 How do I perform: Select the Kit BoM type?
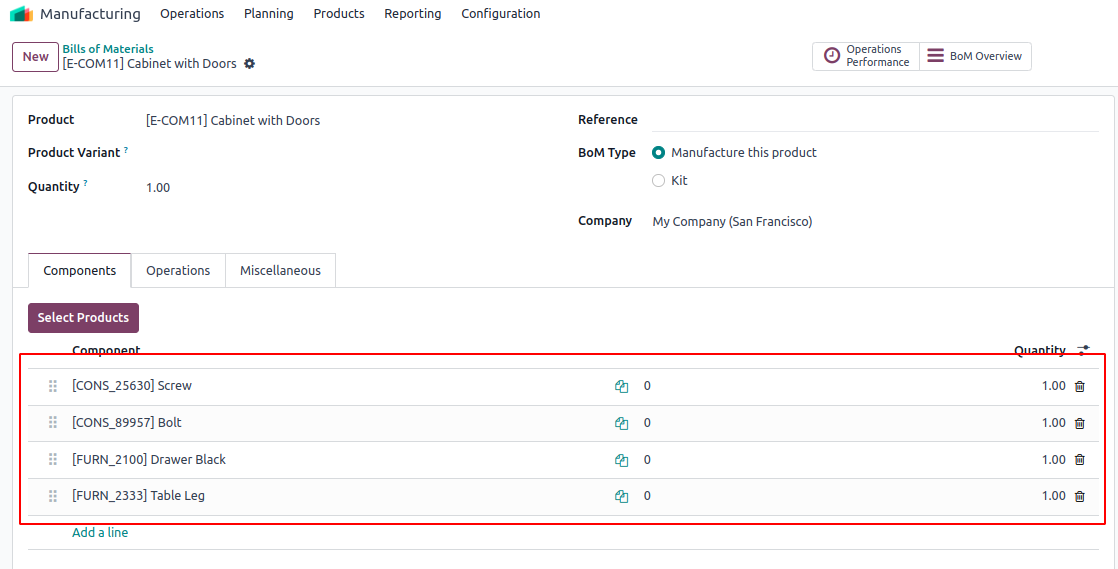[x=658, y=181]
